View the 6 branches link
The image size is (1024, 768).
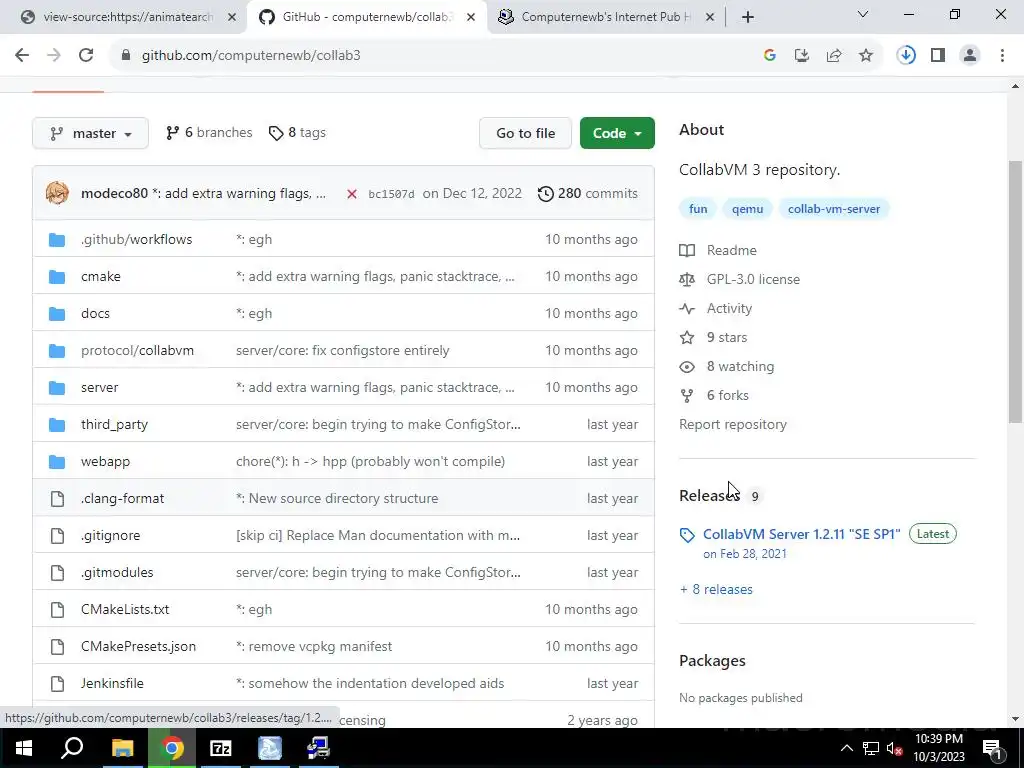click(209, 133)
